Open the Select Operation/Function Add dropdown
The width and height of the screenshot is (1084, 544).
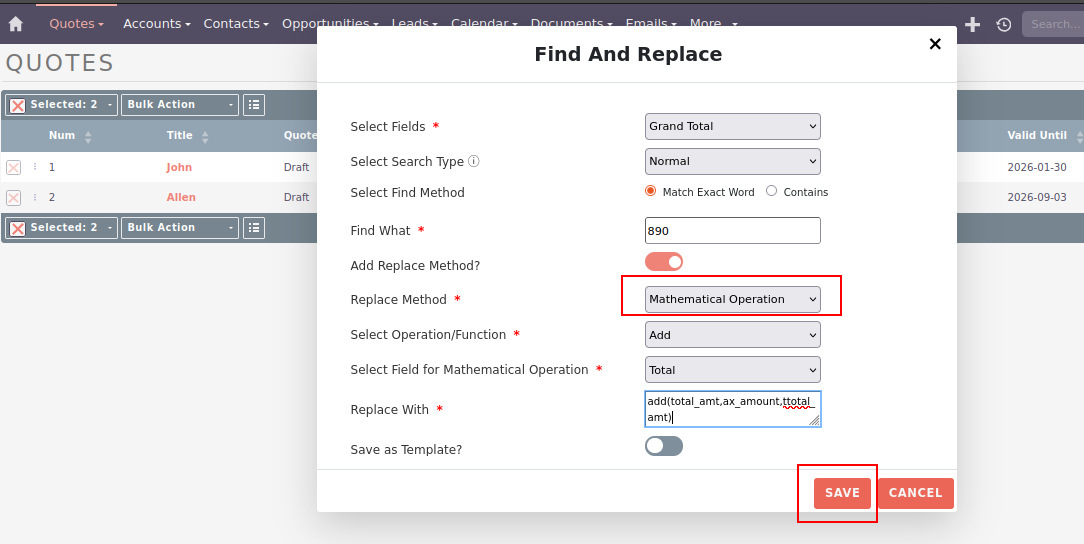coord(732,335)
